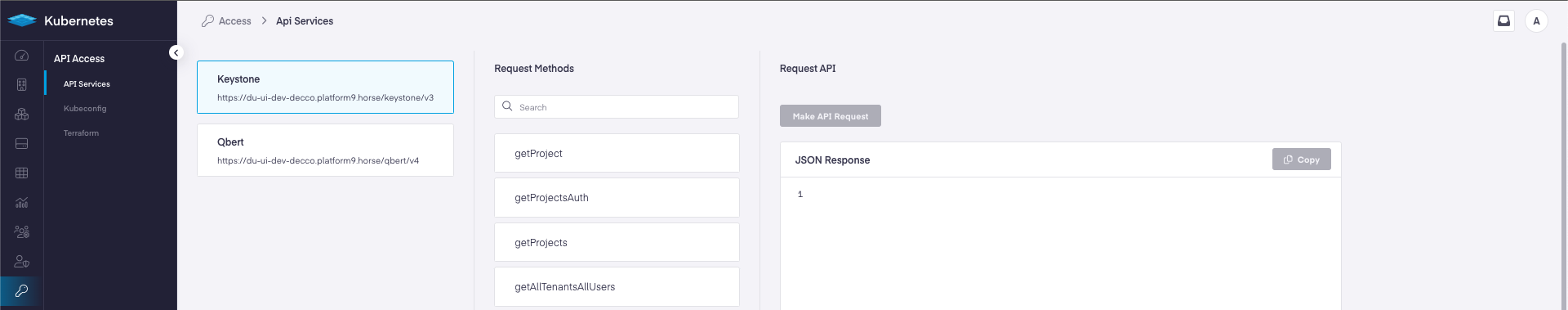
Task: Click the search magnifier icon
Action: pos(507,106)
